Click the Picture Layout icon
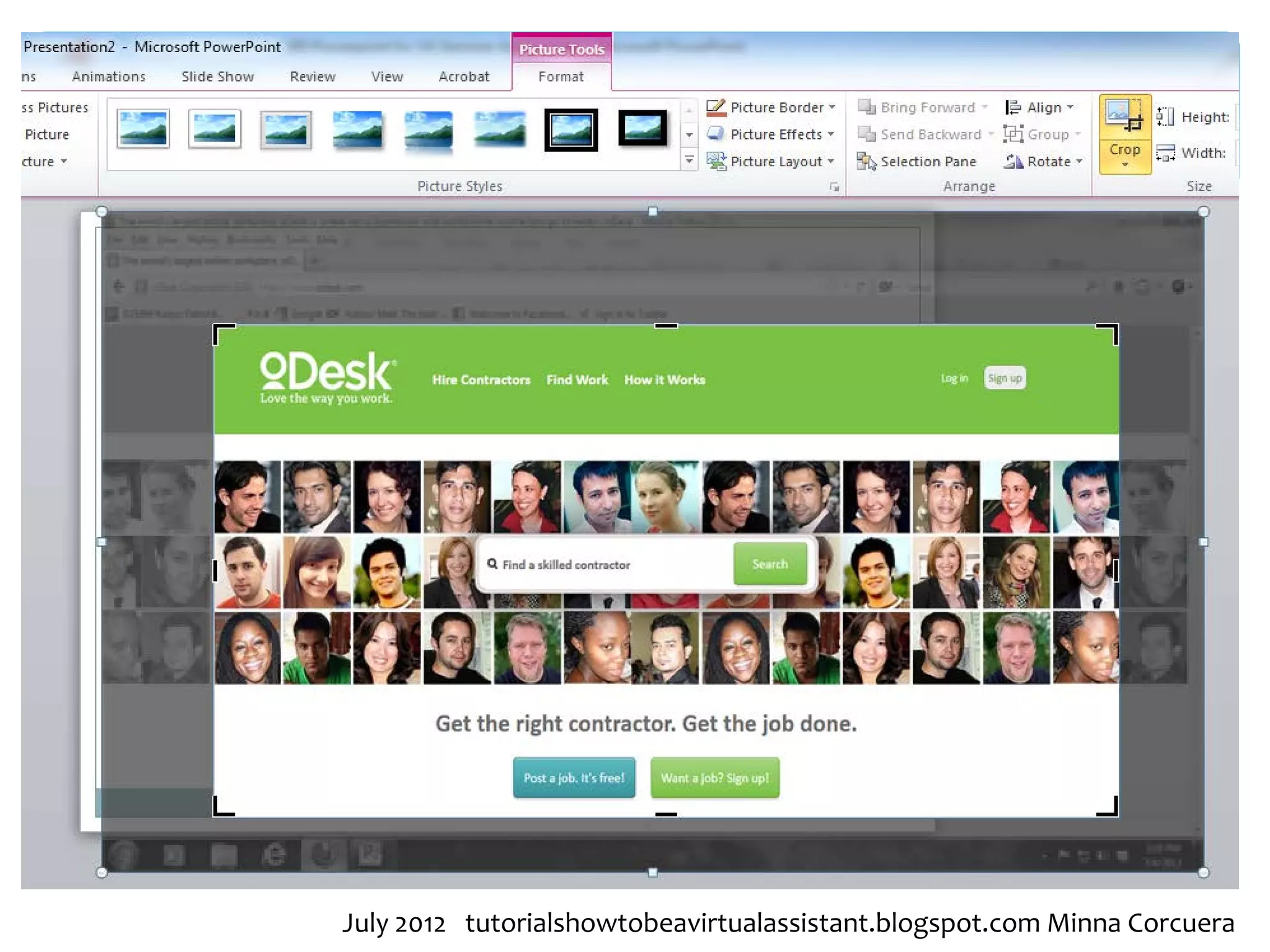This screenshot has width=1270, height=952. coord(716,161)
